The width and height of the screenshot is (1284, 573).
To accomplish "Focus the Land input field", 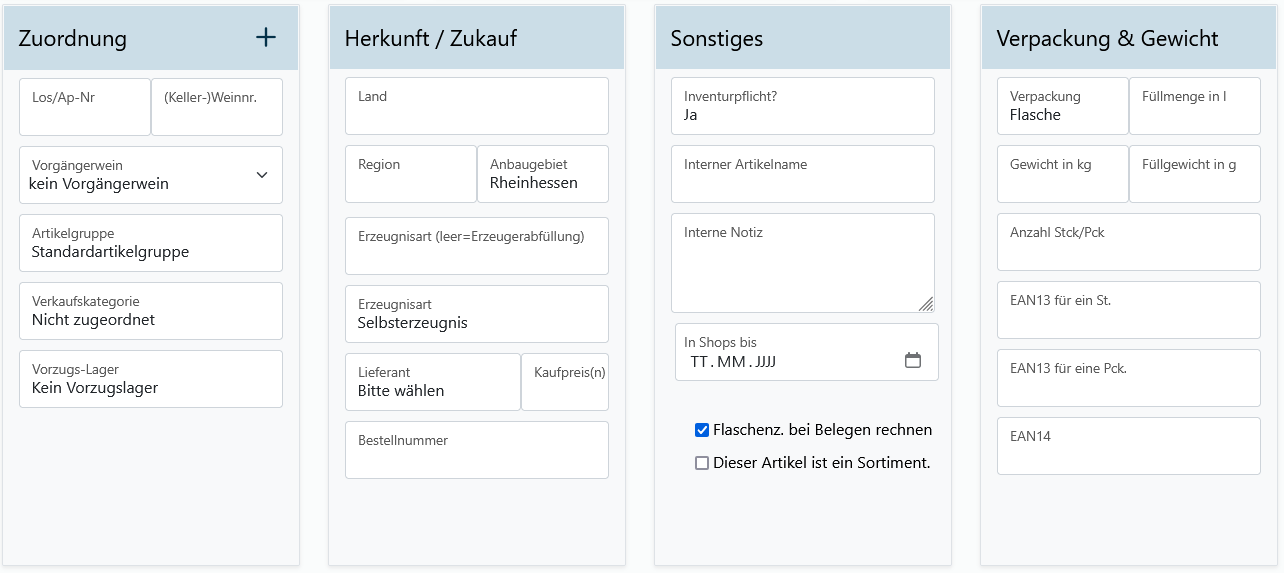I will [x=476, y=107].
